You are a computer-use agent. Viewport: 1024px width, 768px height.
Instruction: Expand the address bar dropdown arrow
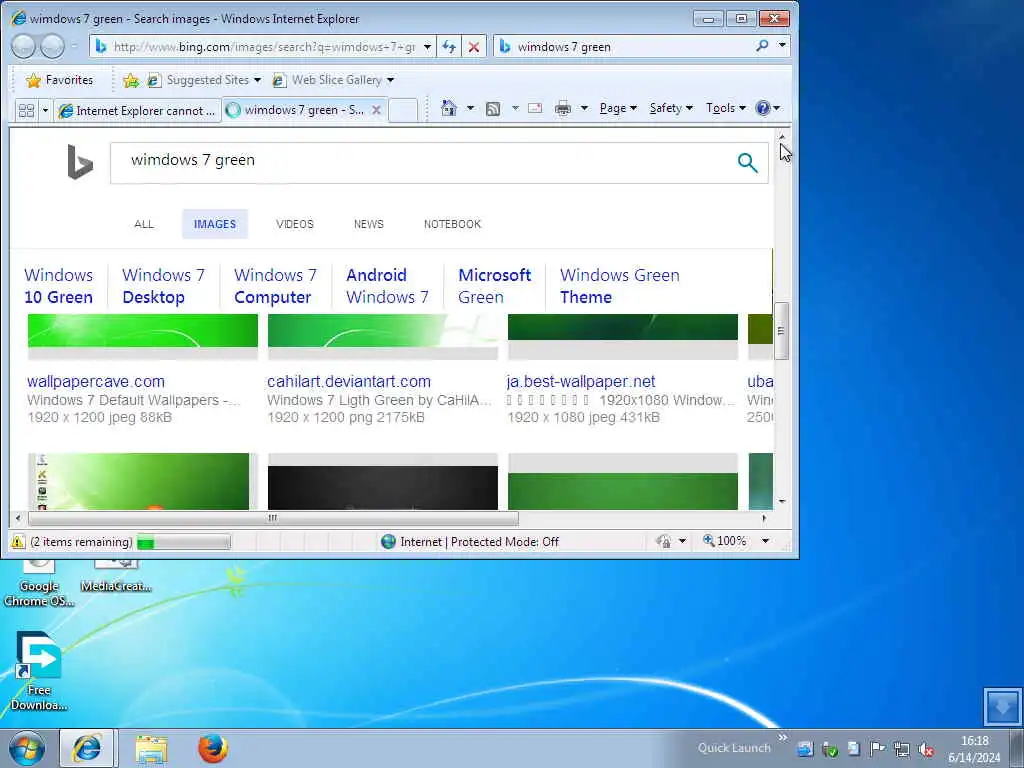427,46
